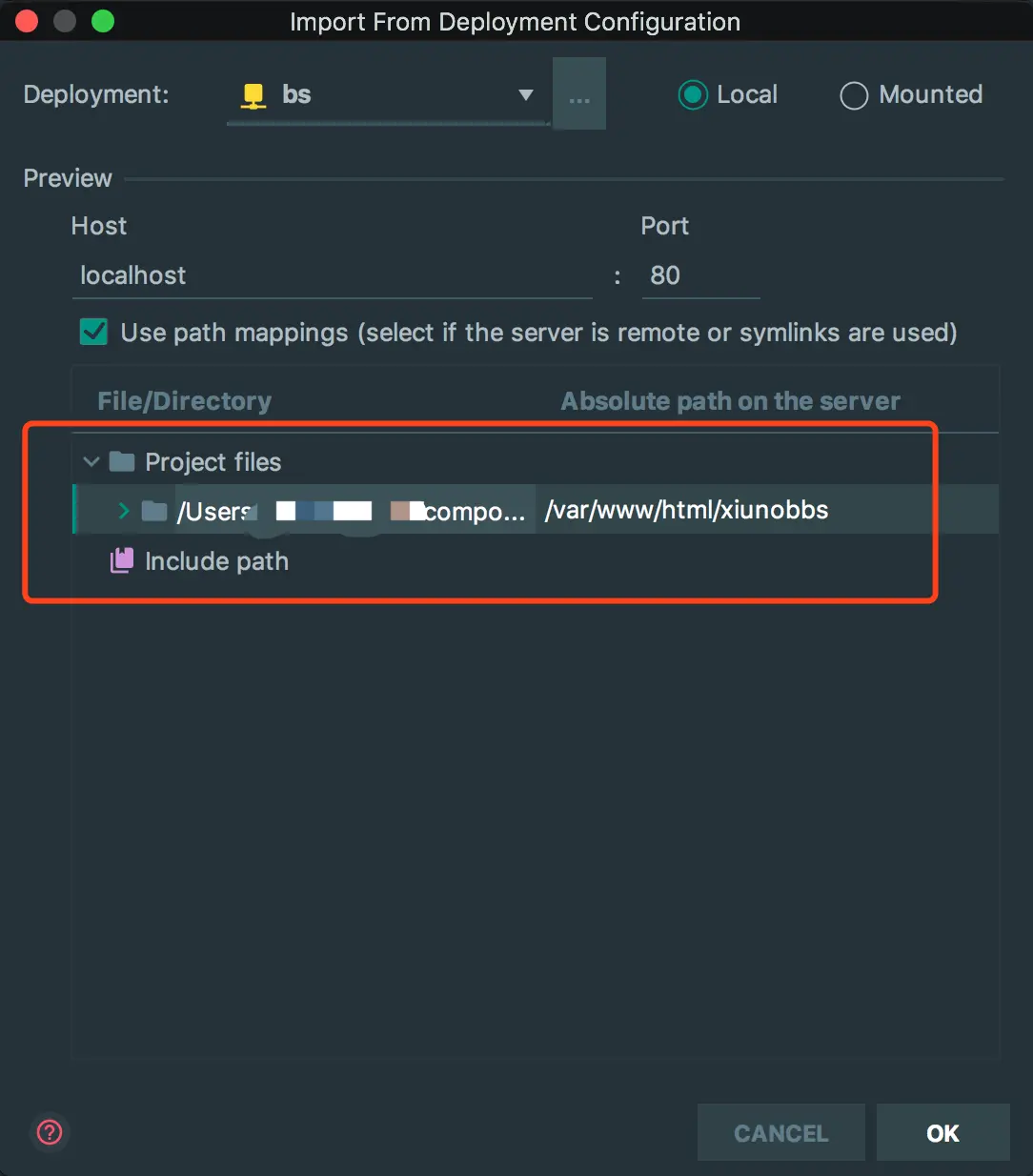Click the /Users folder icon
The width and height of the screenshot is (1033, 1176).
point(154,512)
